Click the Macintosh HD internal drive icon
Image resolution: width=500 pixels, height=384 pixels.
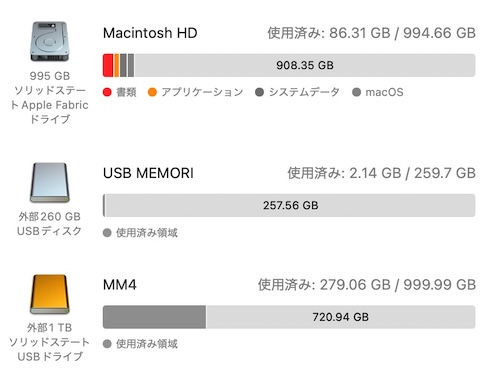[x=49, y=42]
